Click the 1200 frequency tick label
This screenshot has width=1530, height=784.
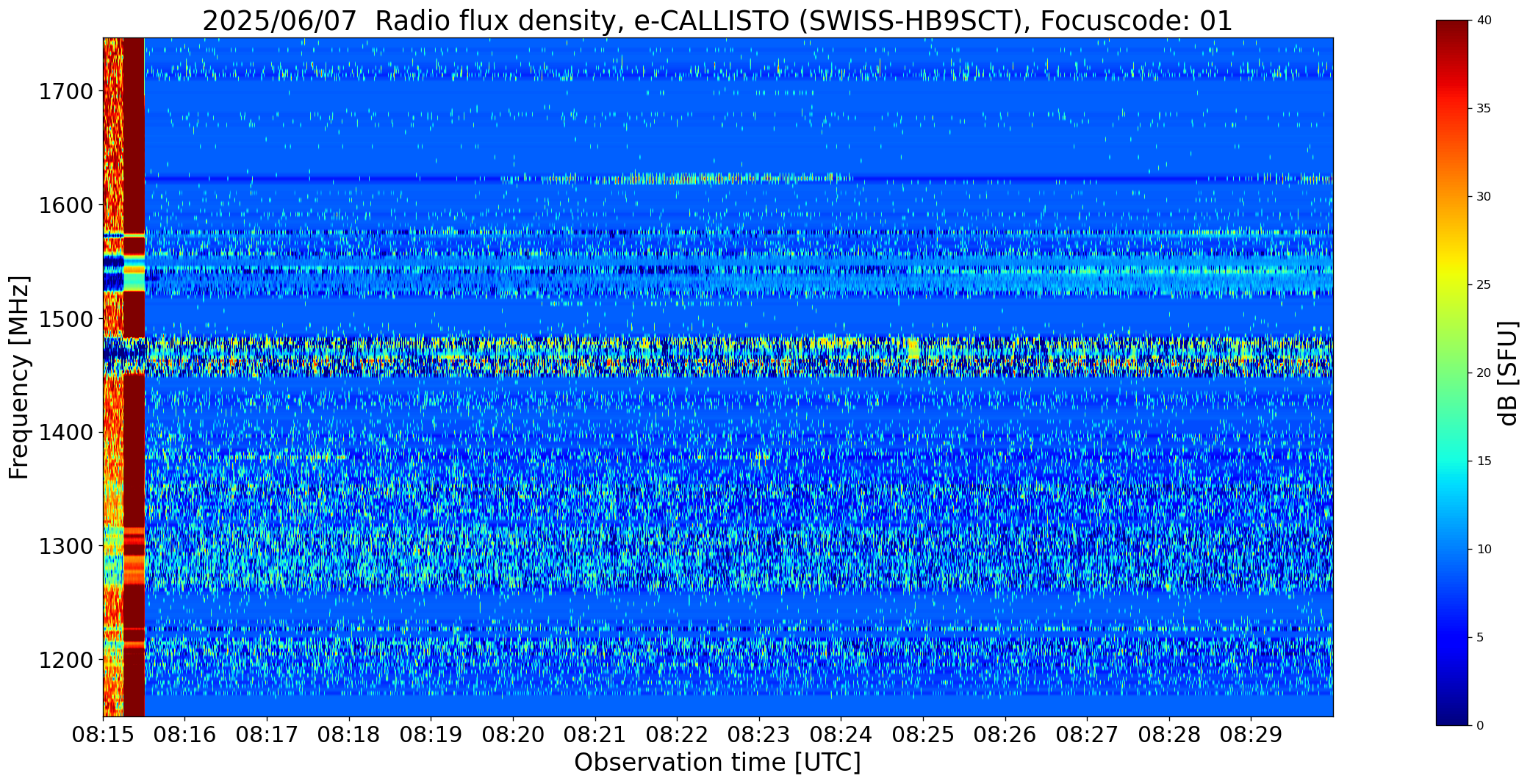(66, 660)
